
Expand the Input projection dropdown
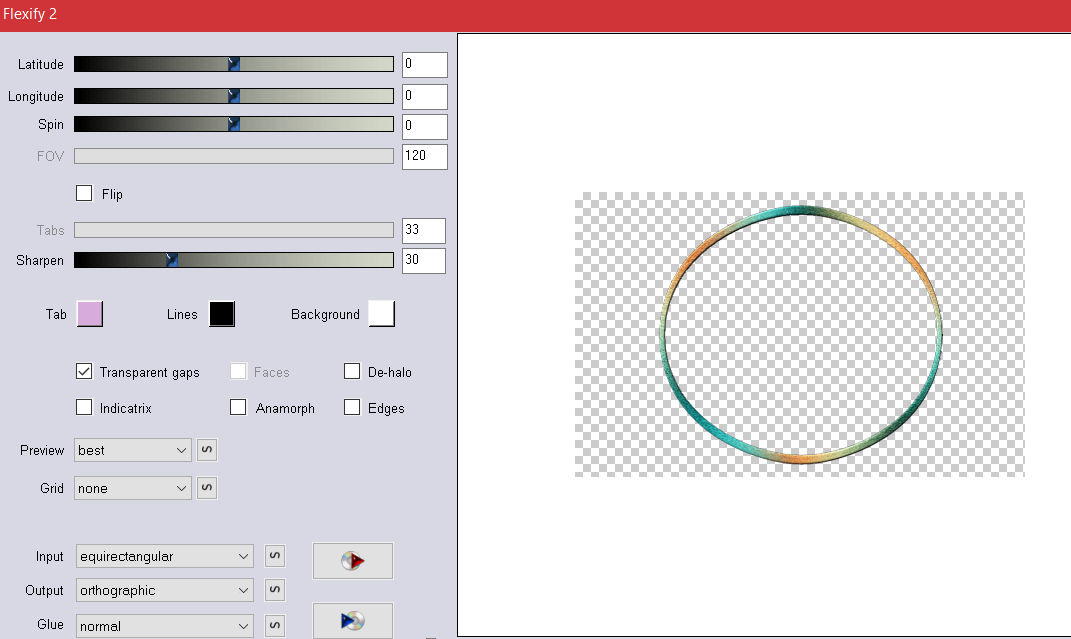click(x=165, y=556)
